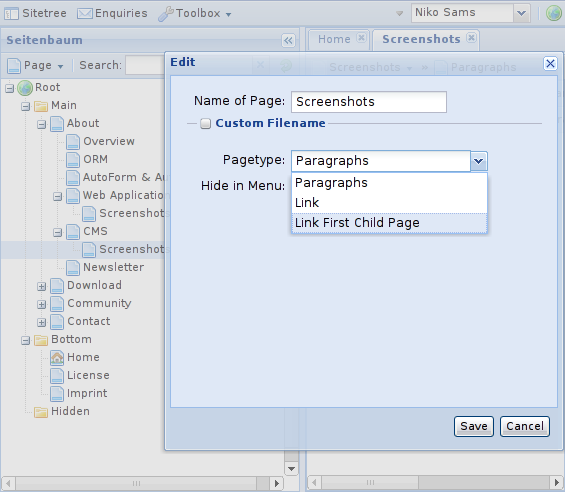Enable the Custom Filename checkbox
Screen dimensions: 565x492
click(x=205, y=124)
